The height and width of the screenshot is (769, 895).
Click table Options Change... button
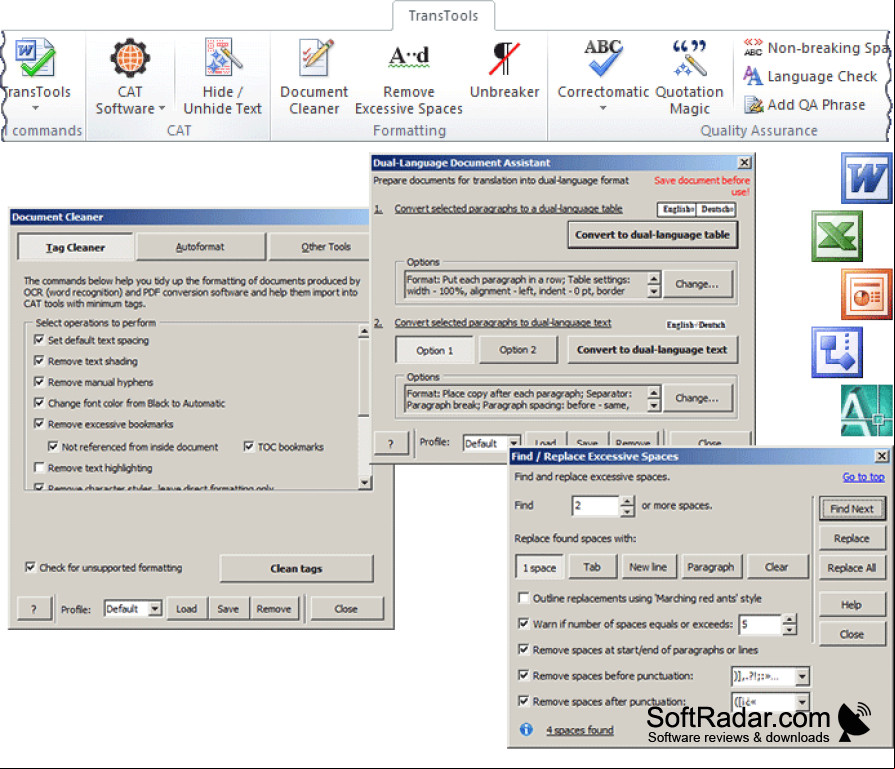[x=696, y=284]
